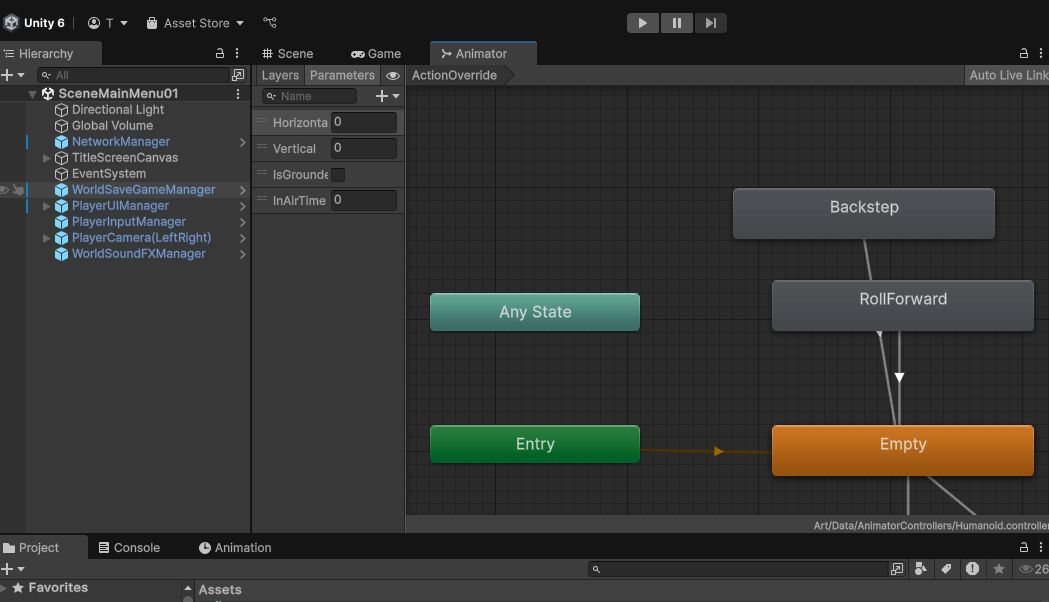
Task: Click the EventSystem cube icon
Action: pyautogui.click(x=62, y=174)
